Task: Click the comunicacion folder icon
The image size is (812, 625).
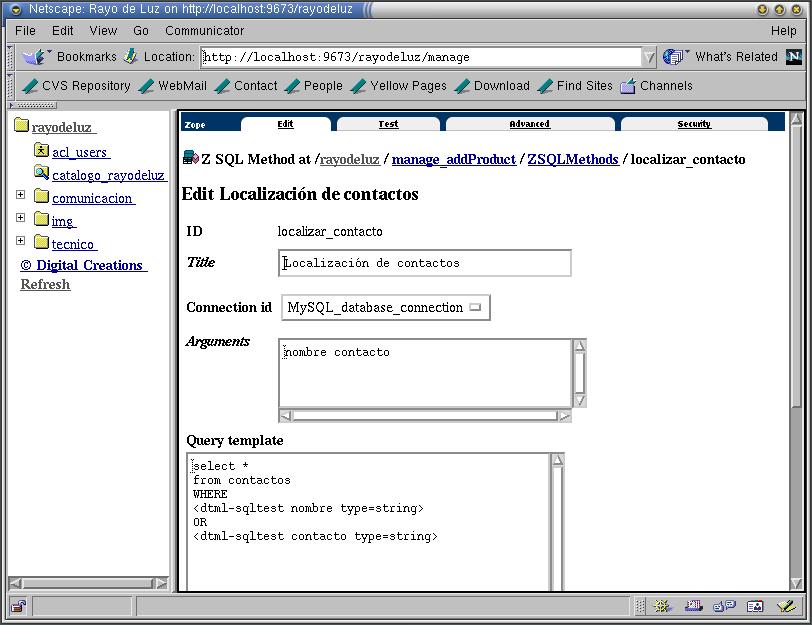Action: pos(41,196)
